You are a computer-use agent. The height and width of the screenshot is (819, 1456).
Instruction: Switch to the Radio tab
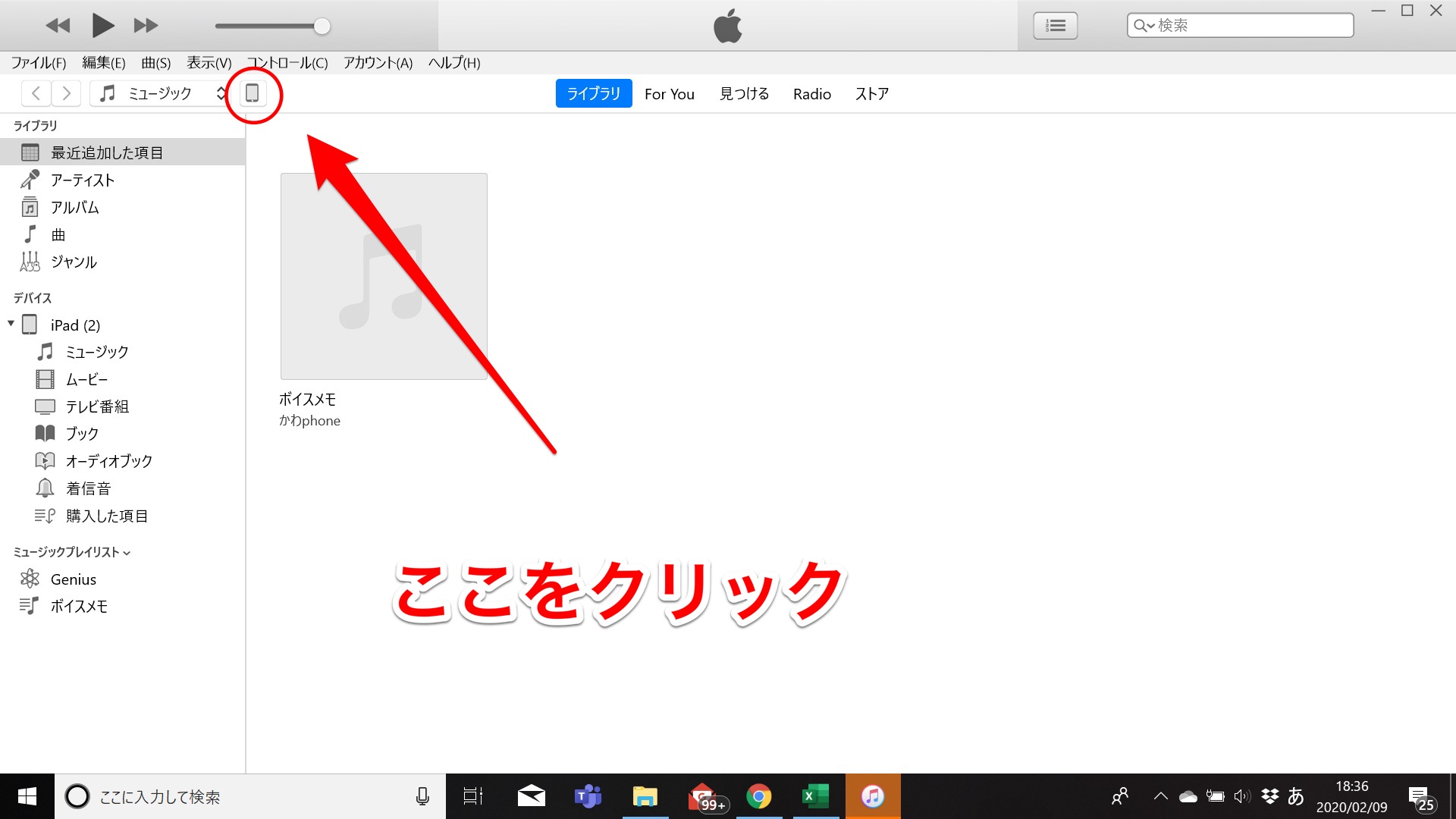[x=812, y=94]
